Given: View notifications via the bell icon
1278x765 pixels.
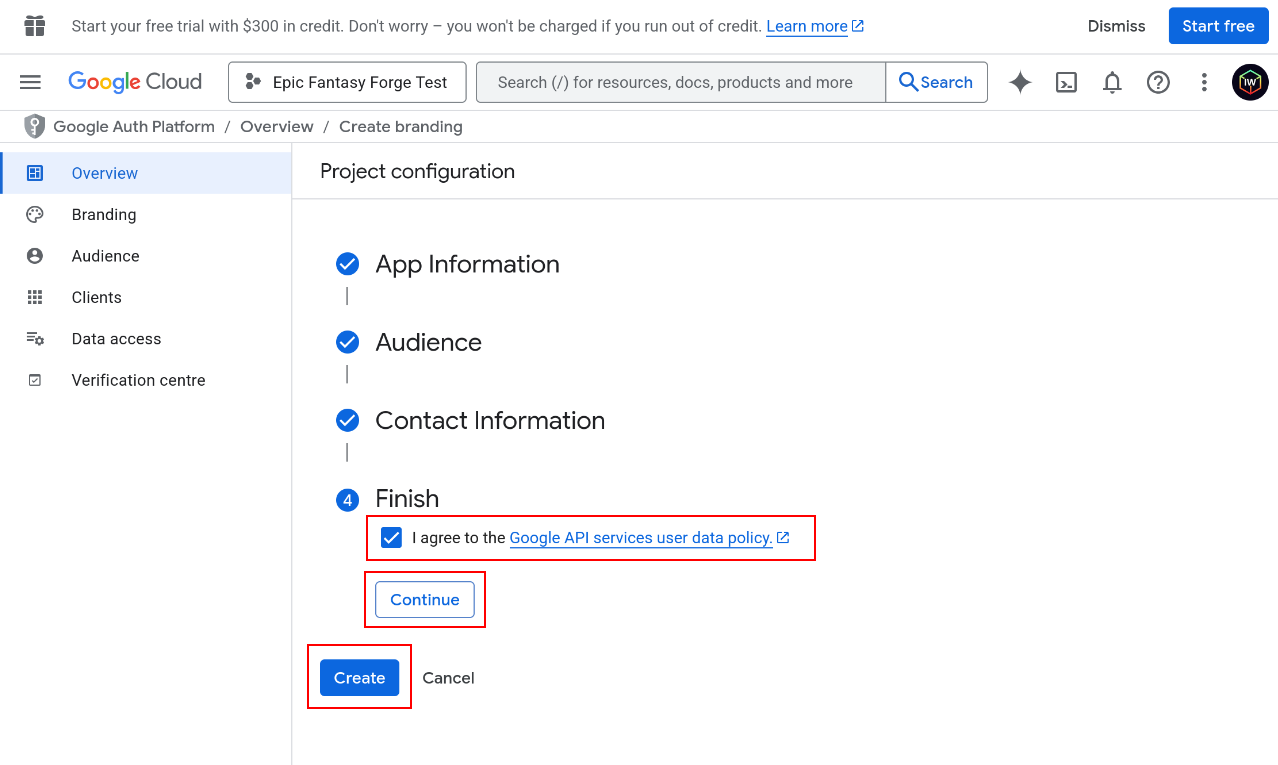Looking at the screenshot, I should pos(1112,82).
